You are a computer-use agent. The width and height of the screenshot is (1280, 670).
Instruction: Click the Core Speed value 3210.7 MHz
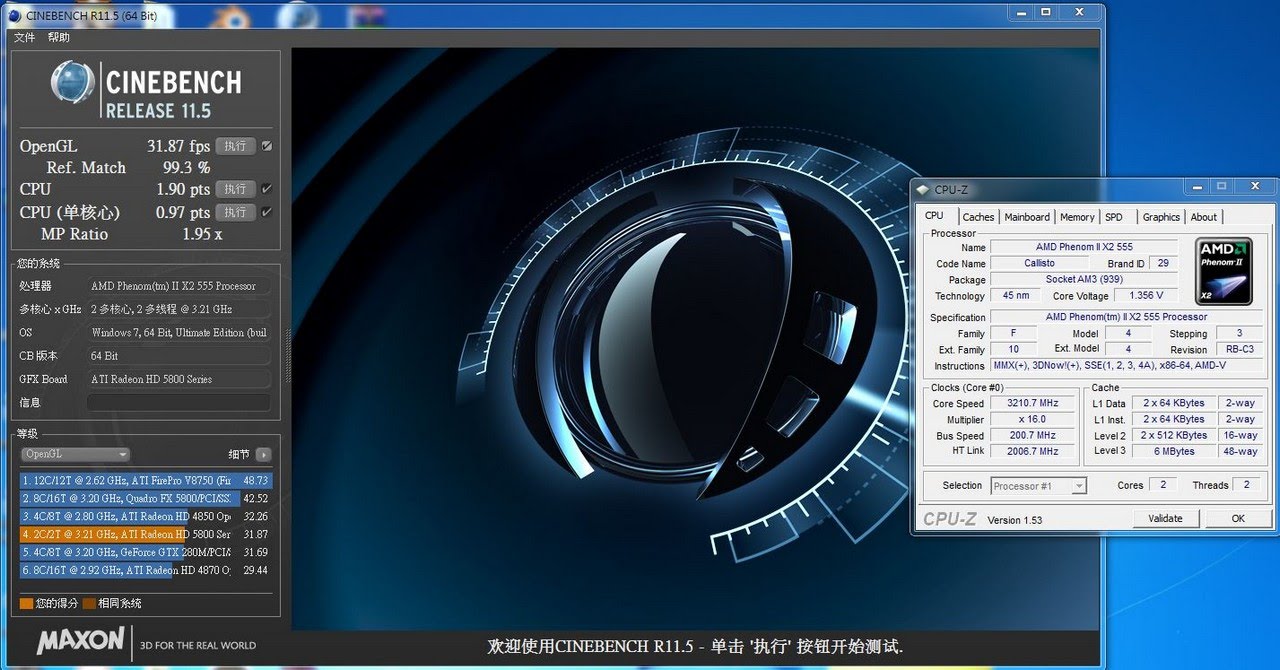1033,404
